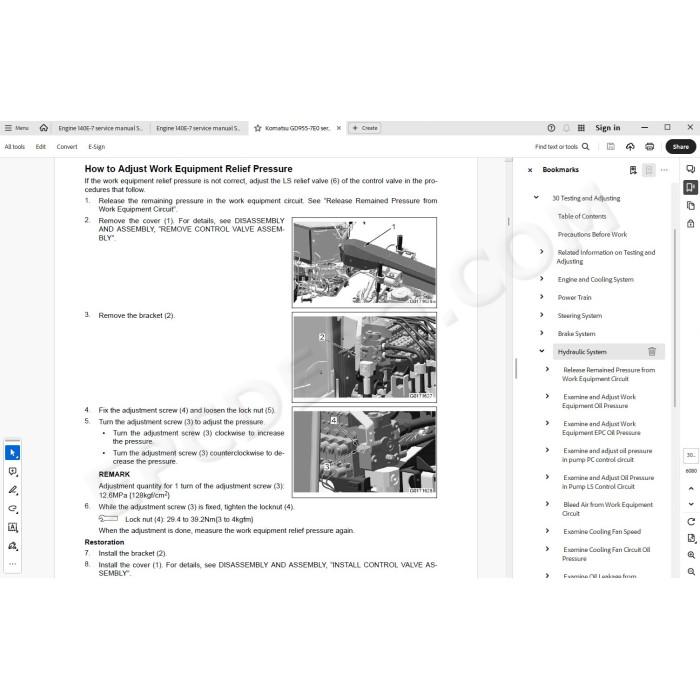Image resolution: width=700 pixels, height=700 pixels.
Task: Click the rotate page clockwise icon
Action: tap(691, 521)
